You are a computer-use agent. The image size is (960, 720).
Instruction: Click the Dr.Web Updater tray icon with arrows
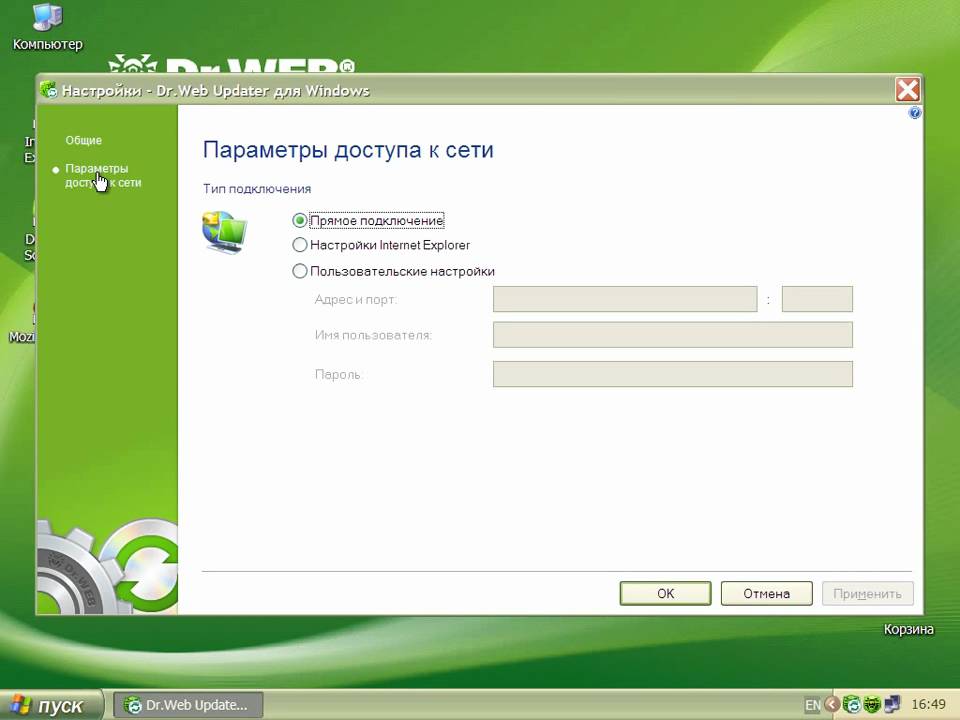pos(852,705)
